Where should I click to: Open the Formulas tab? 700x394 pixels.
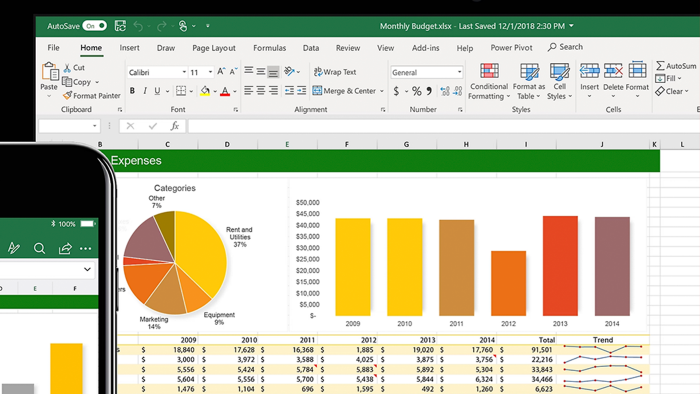coord(269,48)
